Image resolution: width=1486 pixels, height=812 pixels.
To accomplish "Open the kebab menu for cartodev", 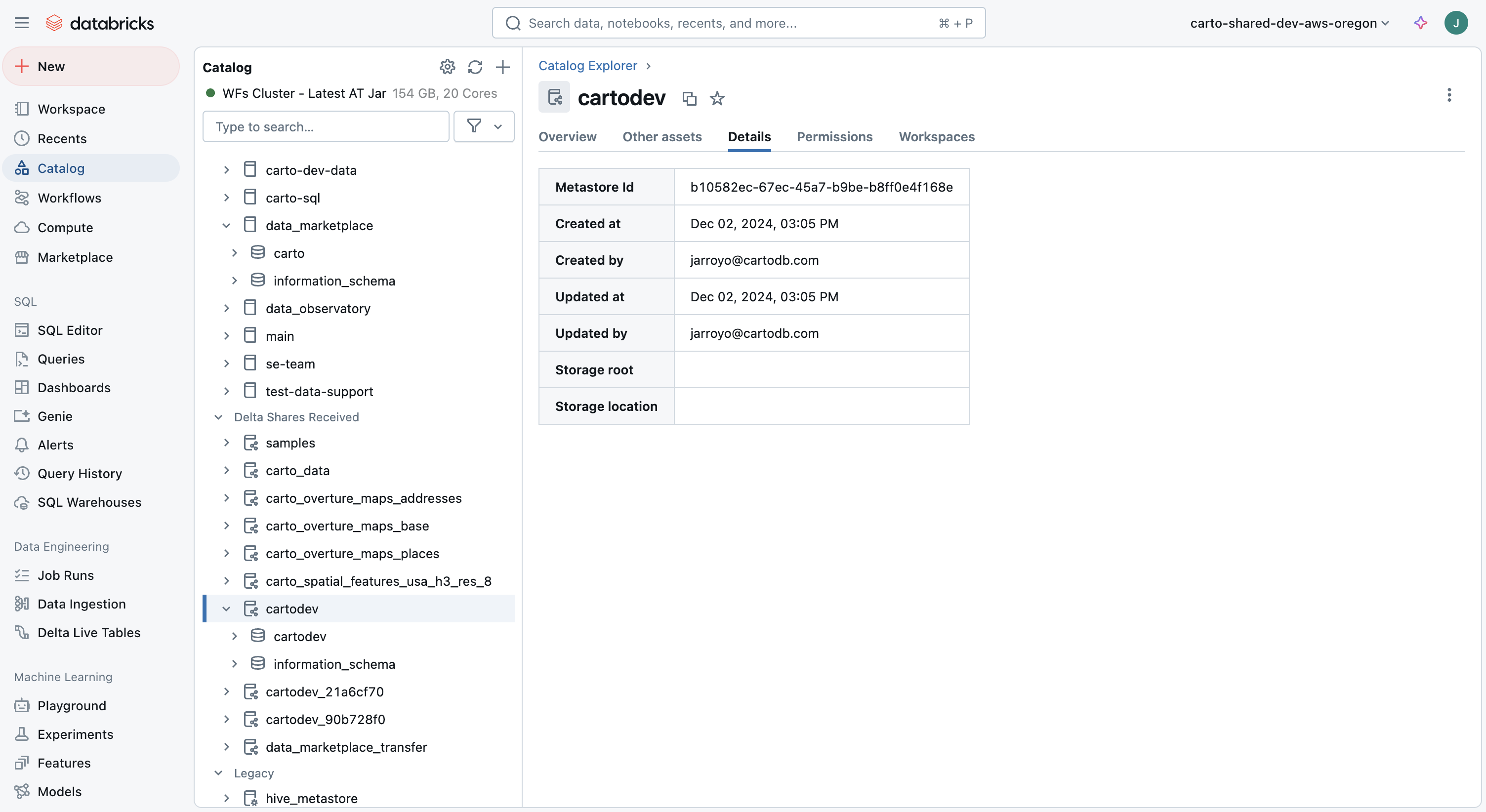I will 1448,95.
